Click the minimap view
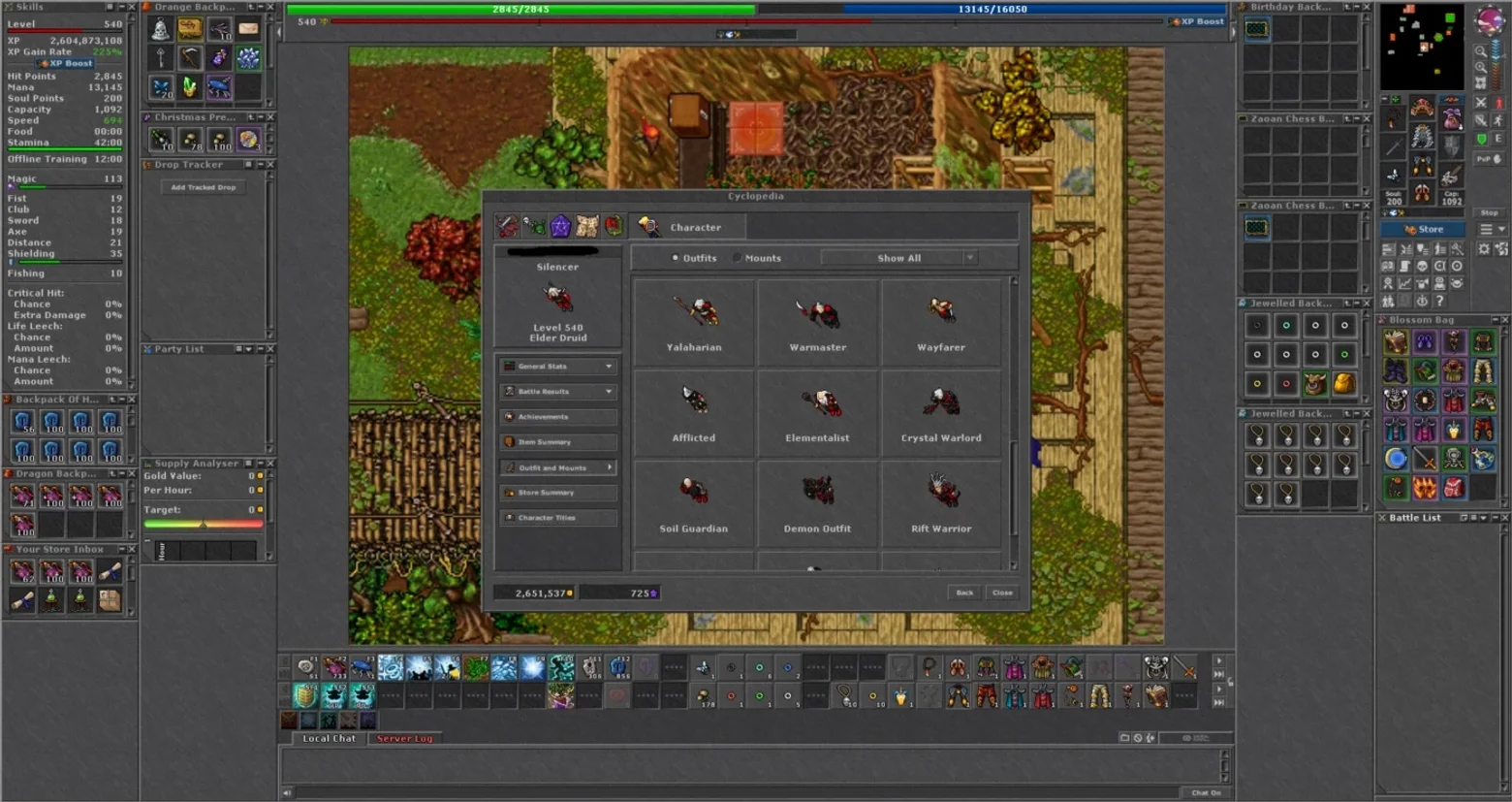 (x=1423, y=47)
